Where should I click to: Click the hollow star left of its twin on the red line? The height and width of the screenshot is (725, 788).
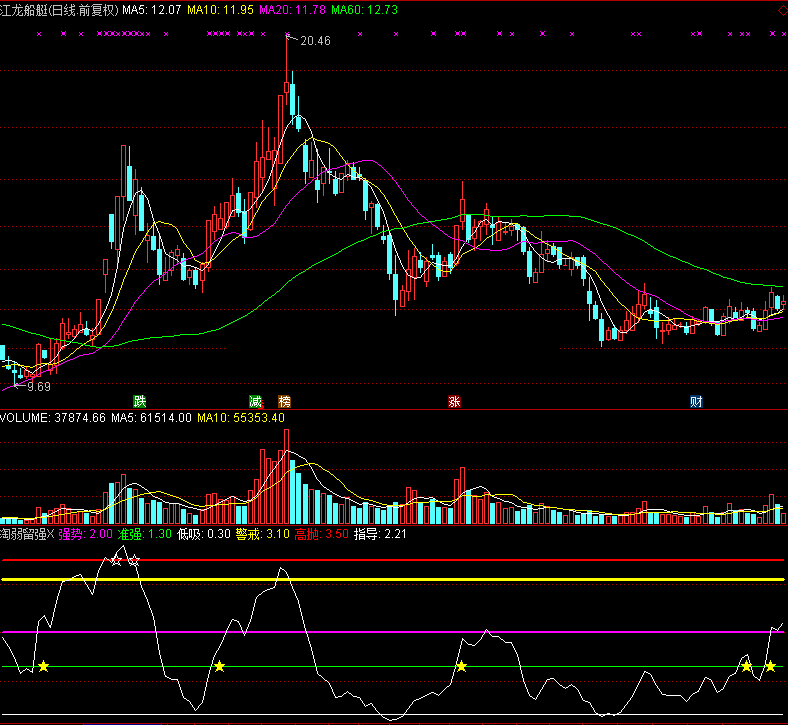117,561
